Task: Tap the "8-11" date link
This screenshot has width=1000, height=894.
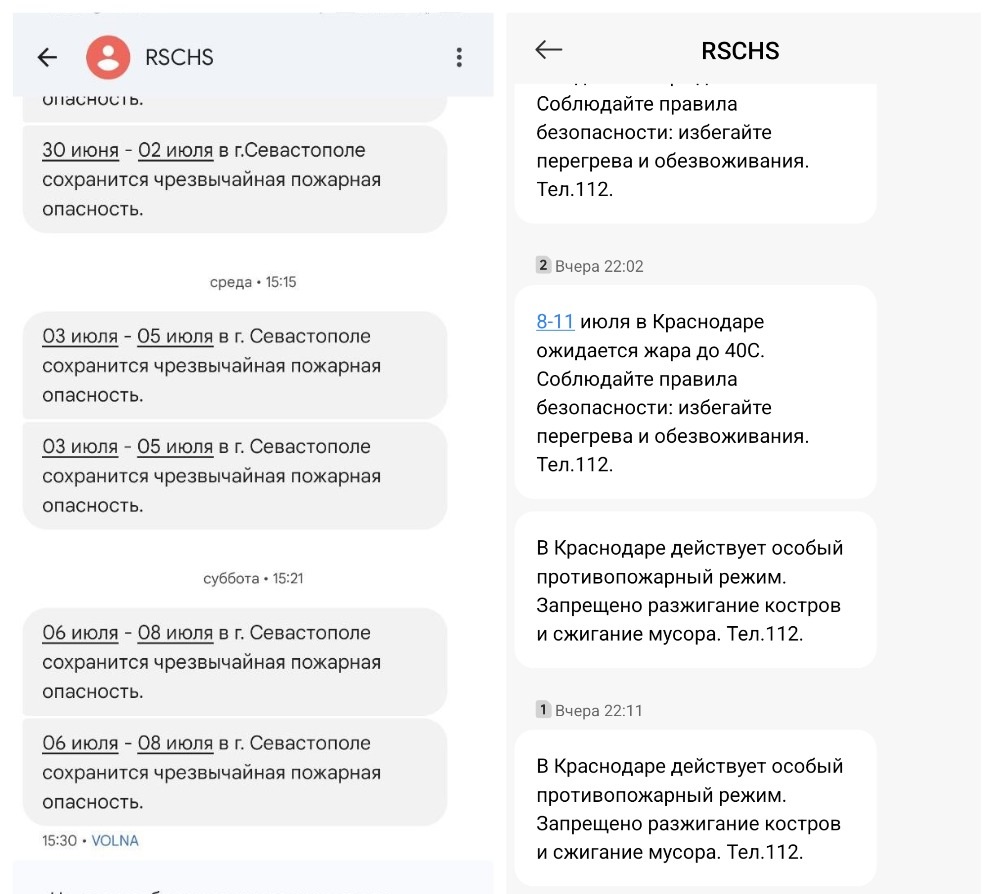Action: (x=555, y=322)
